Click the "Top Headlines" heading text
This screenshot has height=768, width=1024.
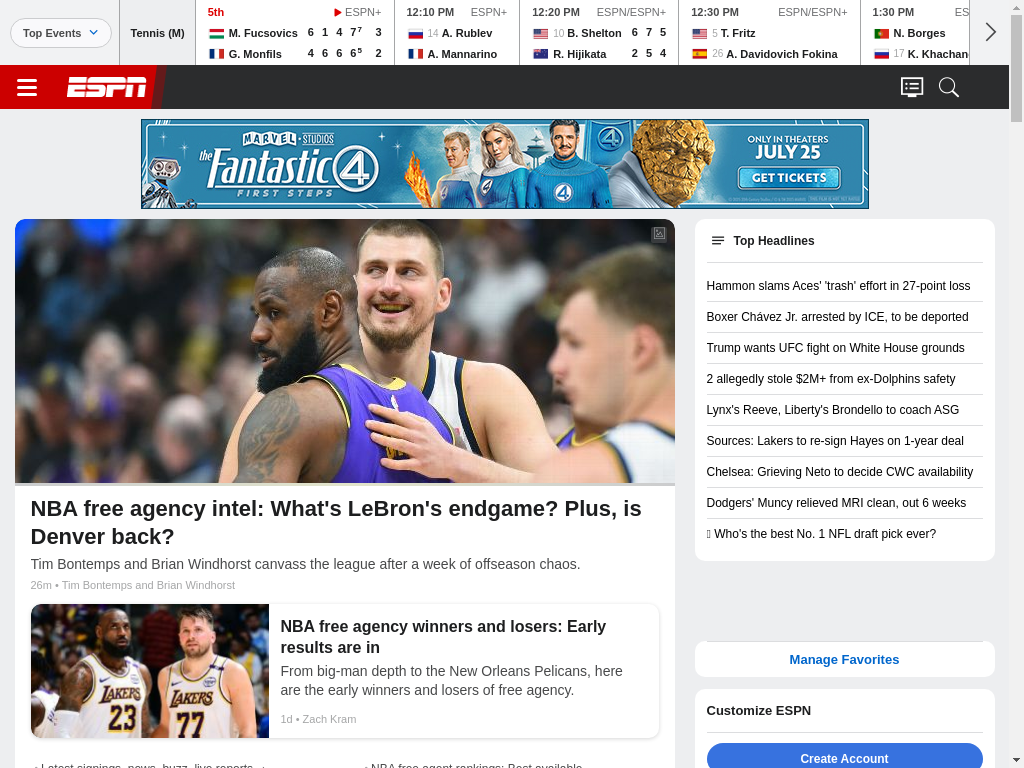tap(773, 241)
